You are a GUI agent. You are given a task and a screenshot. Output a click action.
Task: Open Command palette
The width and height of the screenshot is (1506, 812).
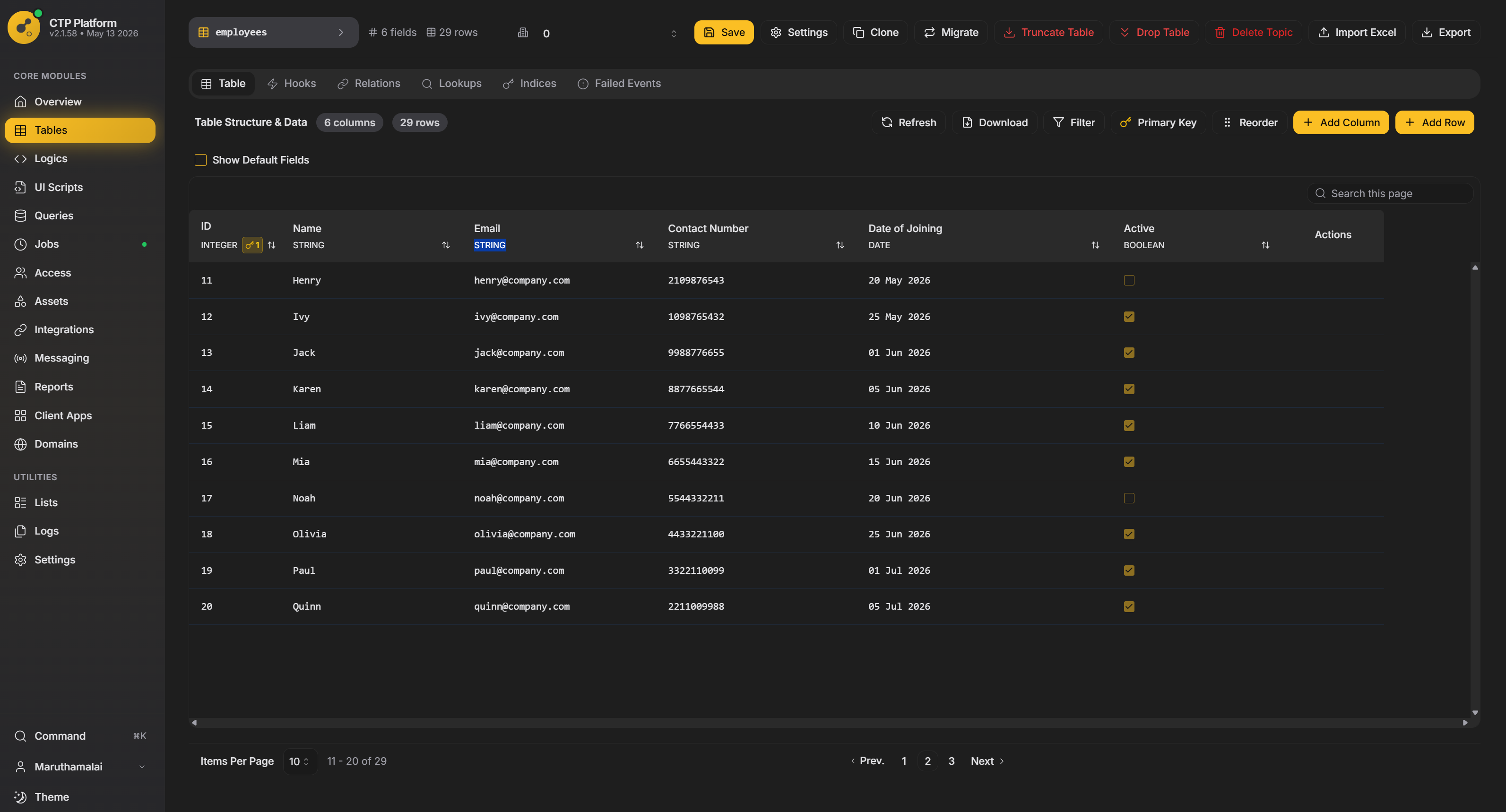coord(80,736)
